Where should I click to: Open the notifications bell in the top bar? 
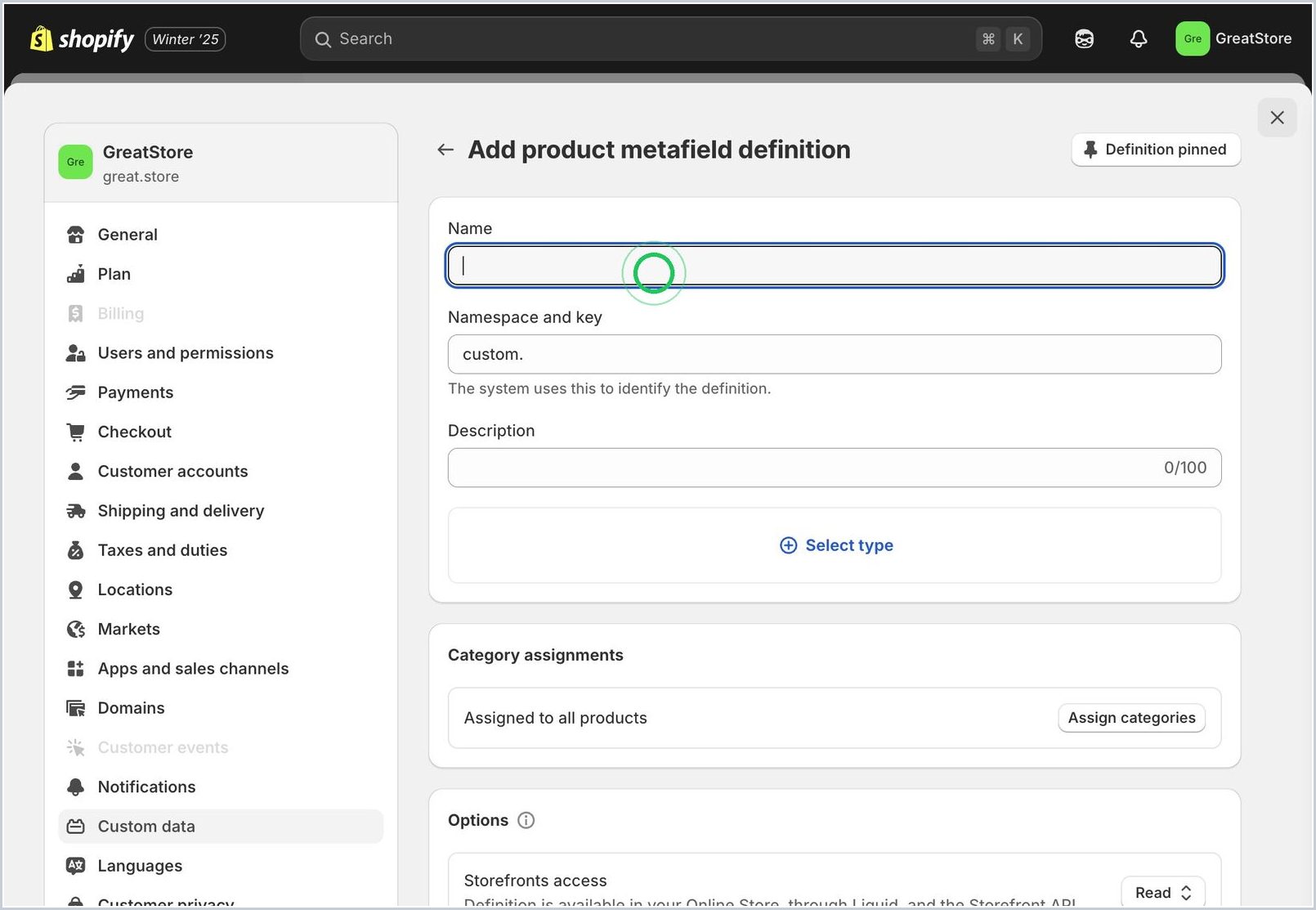click(1139, 38)
